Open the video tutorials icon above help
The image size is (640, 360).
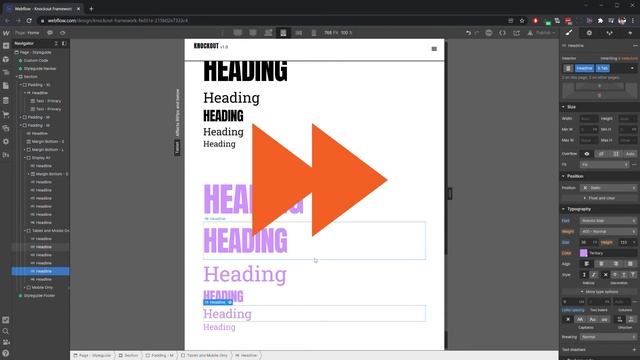[x=6, y=342]
